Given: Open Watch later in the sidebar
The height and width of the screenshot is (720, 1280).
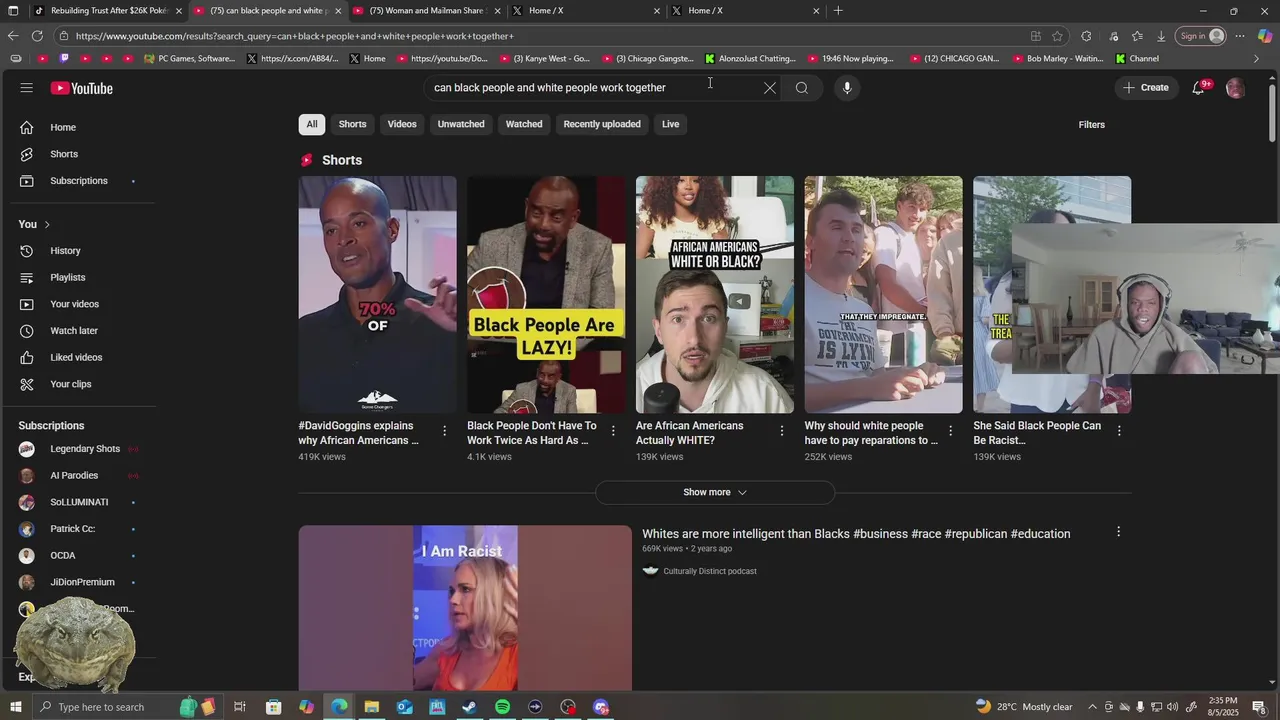Looking at the screenshot, I should [74, 331].
